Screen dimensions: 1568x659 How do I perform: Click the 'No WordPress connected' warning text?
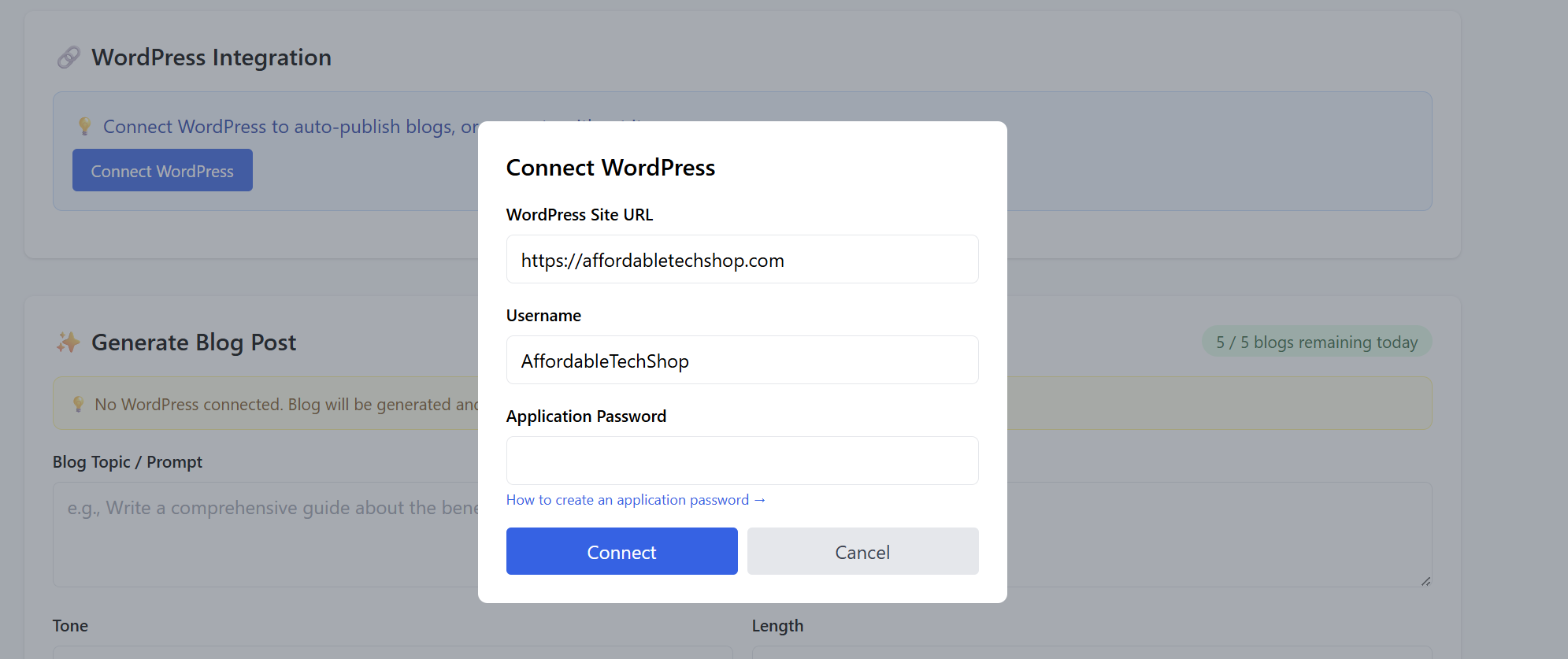285,405
